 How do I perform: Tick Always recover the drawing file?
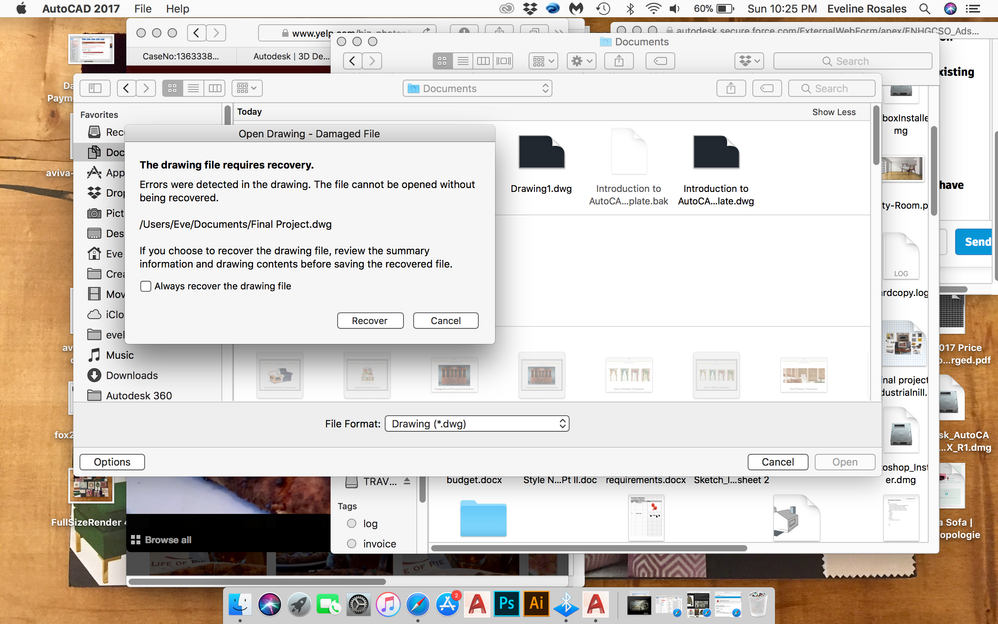[x=146, y=287]
